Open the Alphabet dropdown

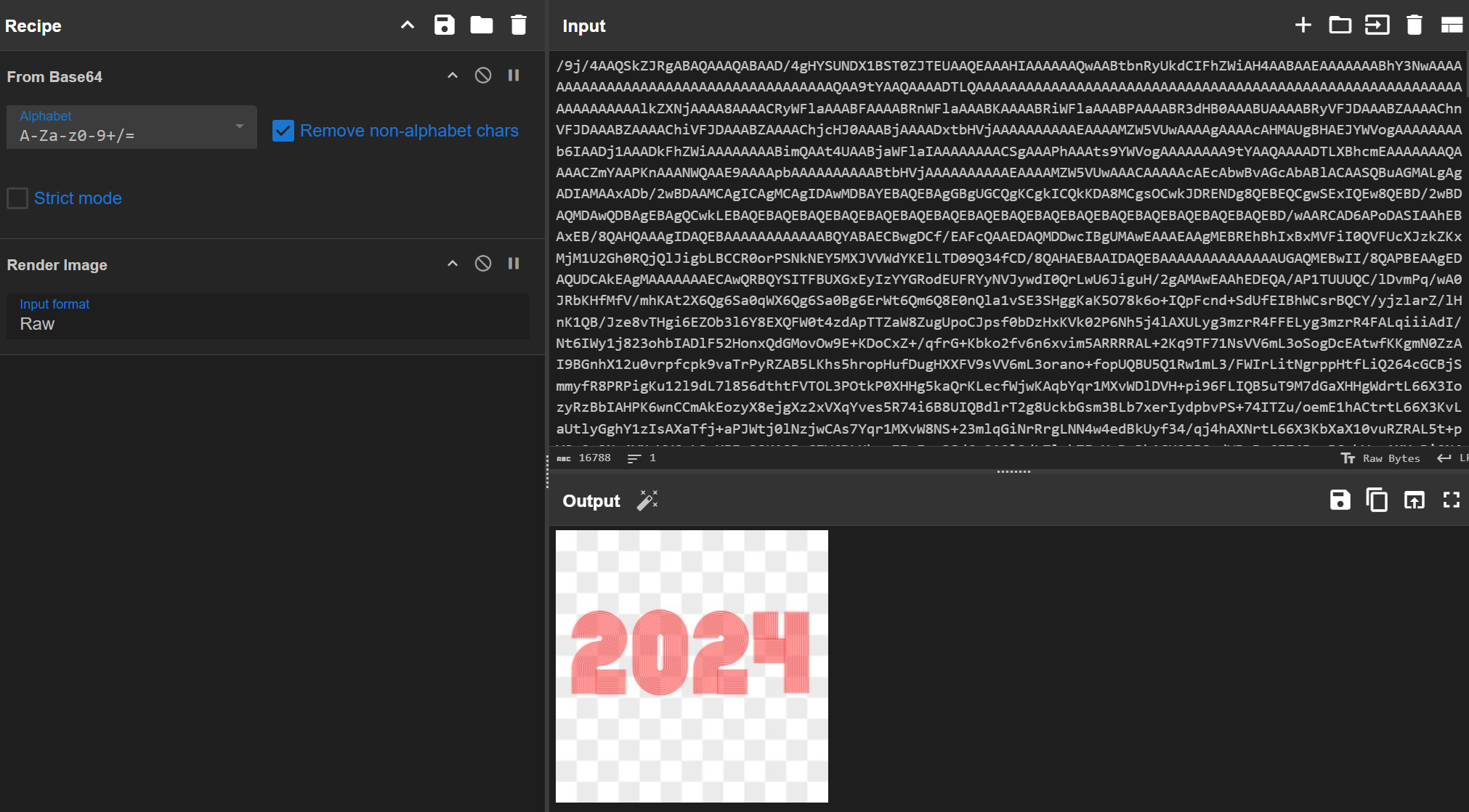coord(131,127)
